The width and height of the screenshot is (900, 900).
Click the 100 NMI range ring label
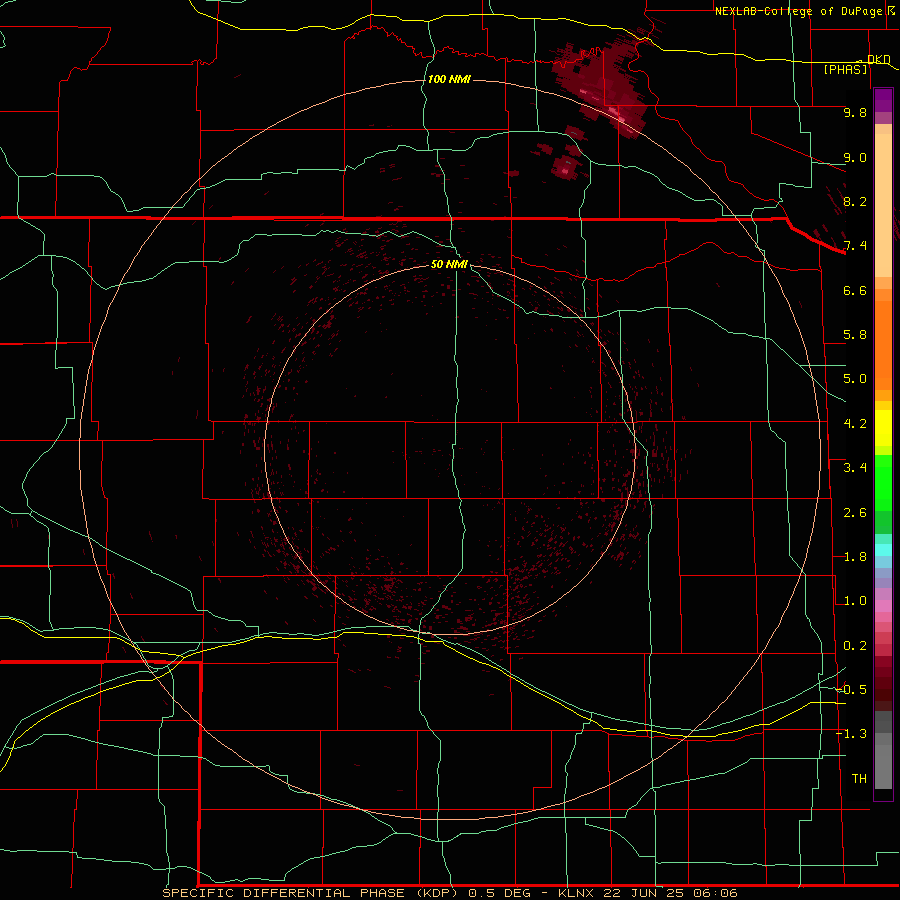pyautogui.click(x=449, y=79)
